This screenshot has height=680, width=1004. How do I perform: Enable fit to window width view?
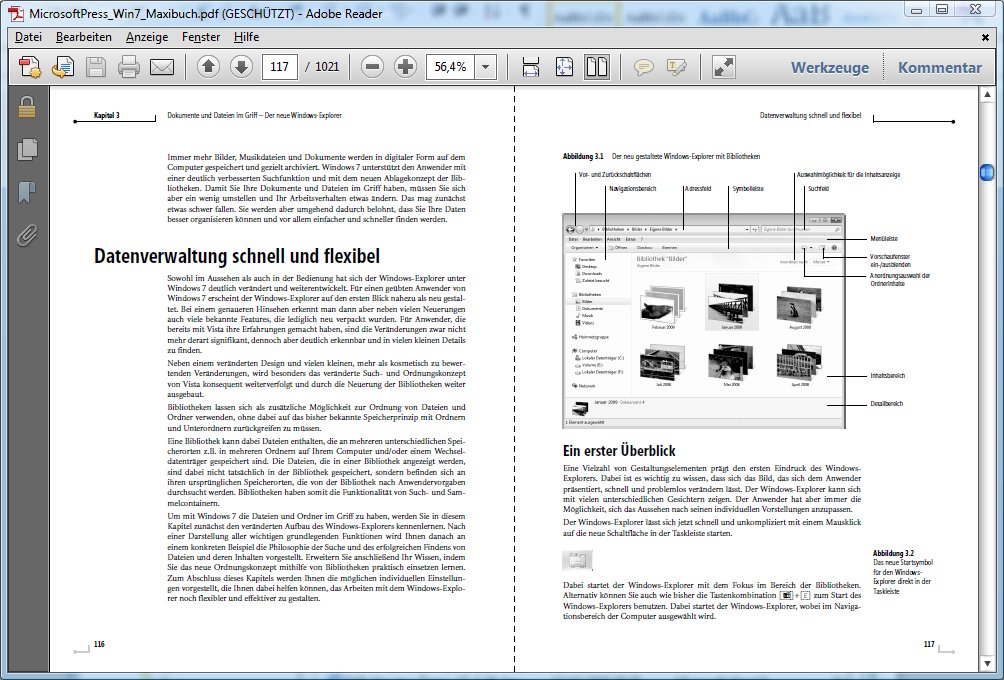[531, 68]
